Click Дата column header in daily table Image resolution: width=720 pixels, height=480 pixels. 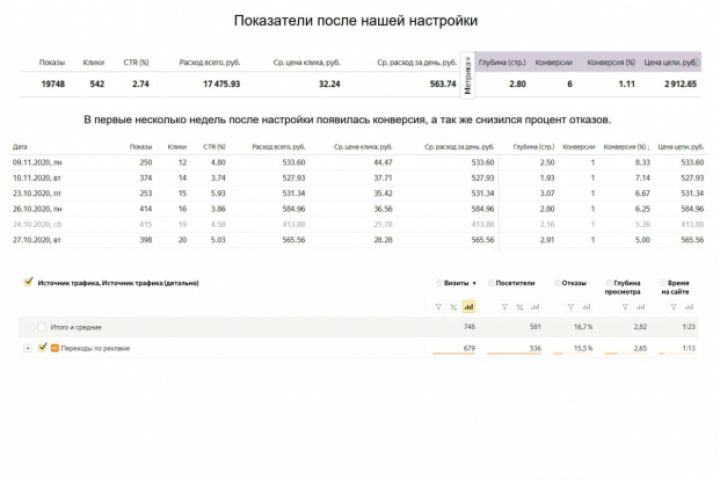(x=20, y=147)
